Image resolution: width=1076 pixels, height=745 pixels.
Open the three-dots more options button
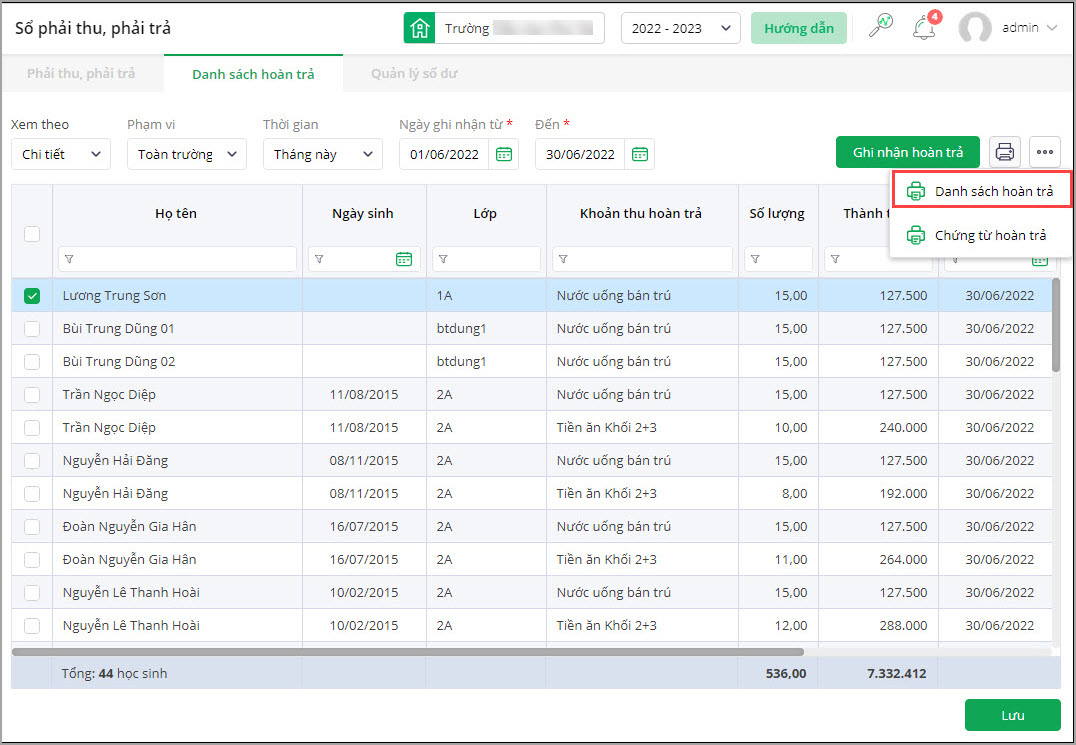click(1045, 152)
